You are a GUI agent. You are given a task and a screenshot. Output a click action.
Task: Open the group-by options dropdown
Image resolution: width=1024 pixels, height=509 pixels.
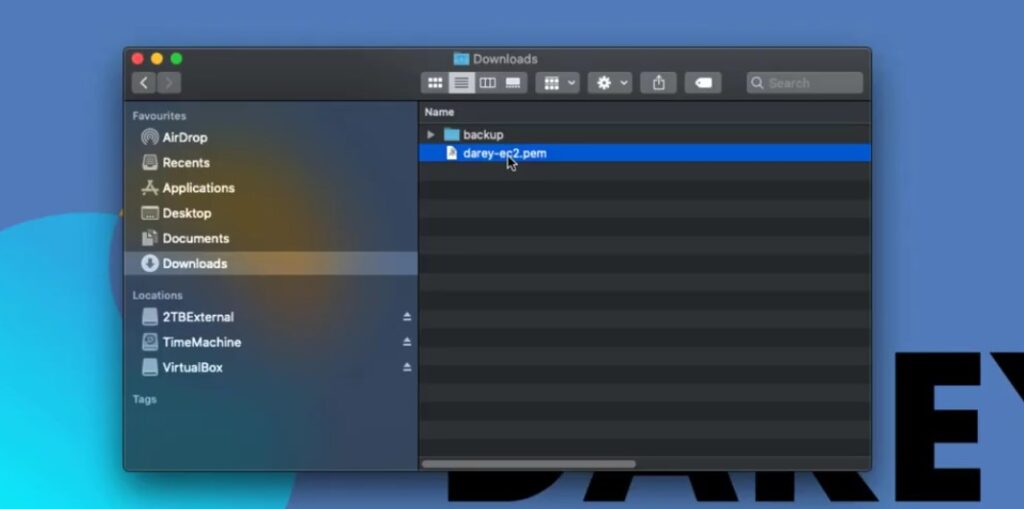pyautogui.click(x=557, y=83)
